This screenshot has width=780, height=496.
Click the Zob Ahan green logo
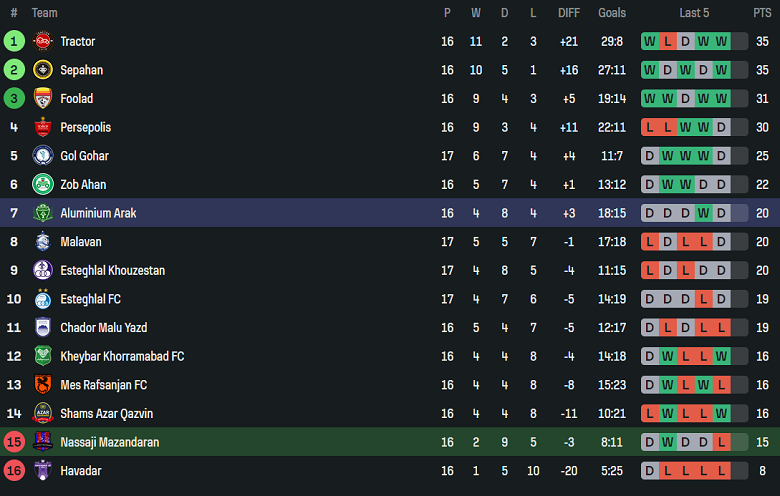(42, 184)
